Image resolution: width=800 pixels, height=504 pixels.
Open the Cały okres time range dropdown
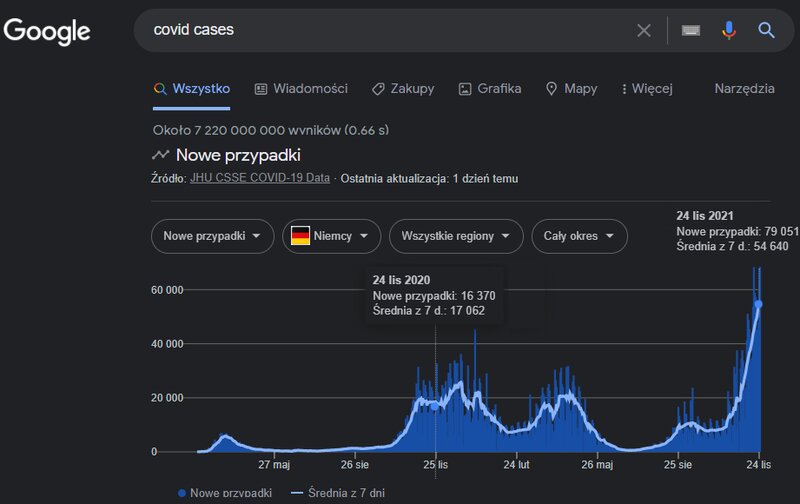[579, 236]
